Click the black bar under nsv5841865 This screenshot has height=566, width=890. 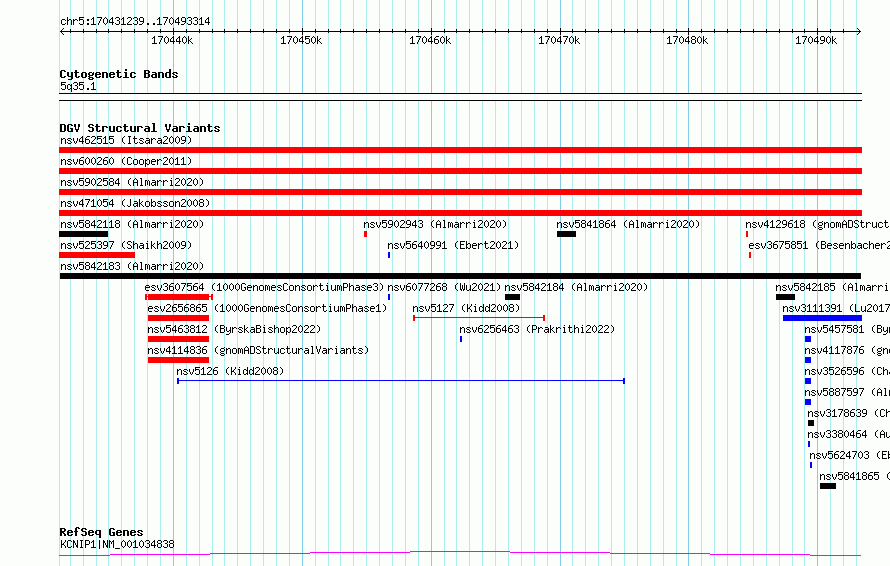828,486
